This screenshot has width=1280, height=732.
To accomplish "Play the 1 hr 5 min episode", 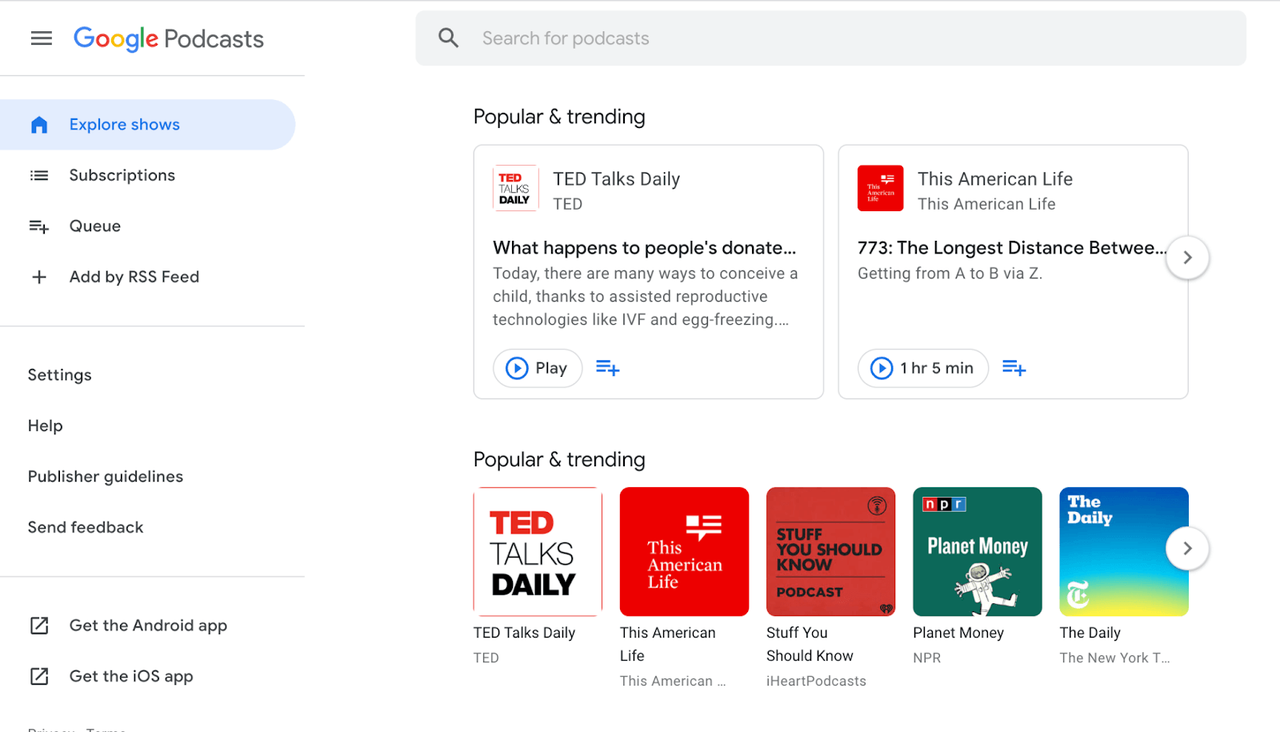I will pyautogui.click(x=922, y=367).
